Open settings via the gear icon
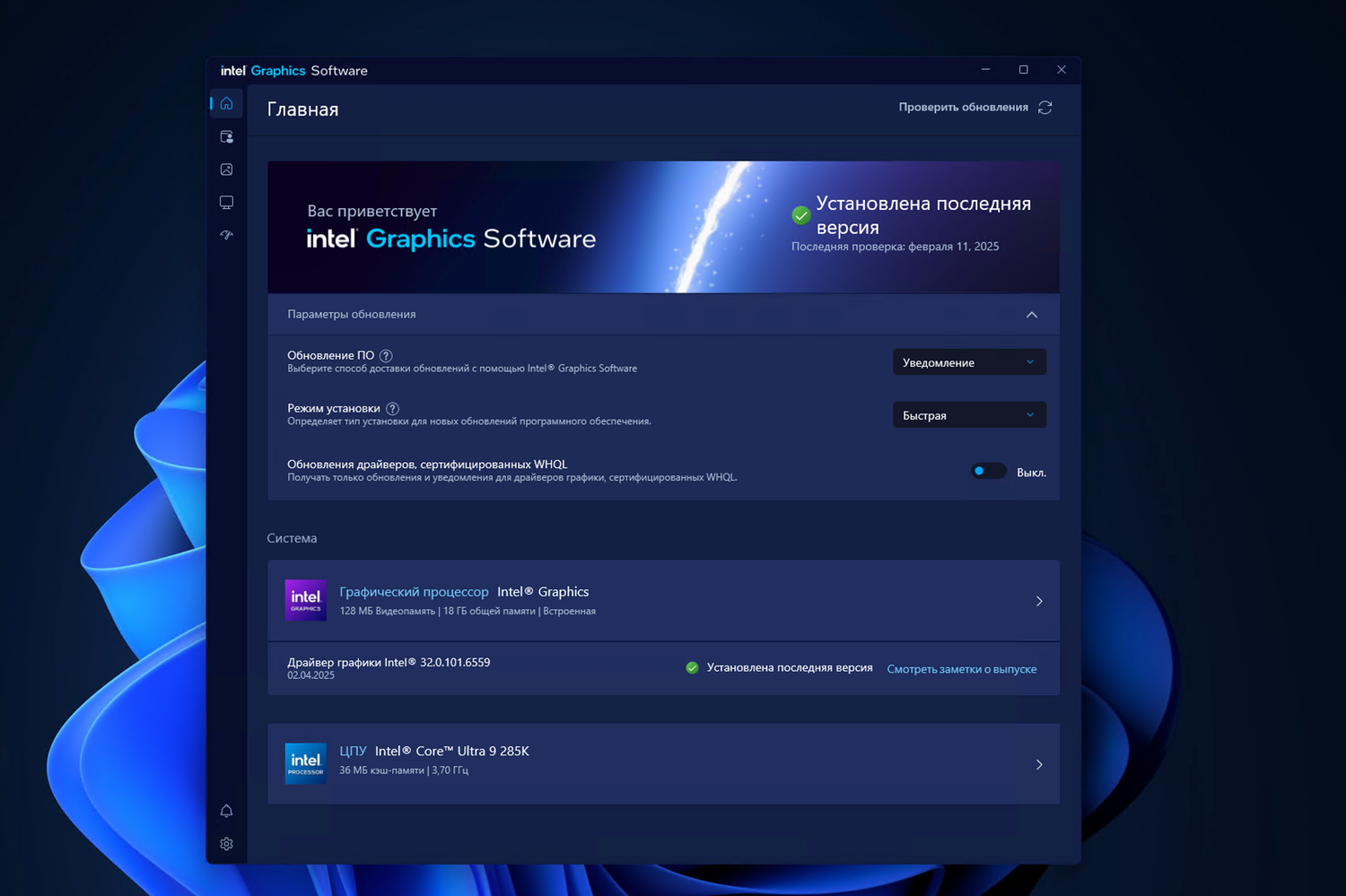This screenshot has height=896, width=1346. coord(226,844)
